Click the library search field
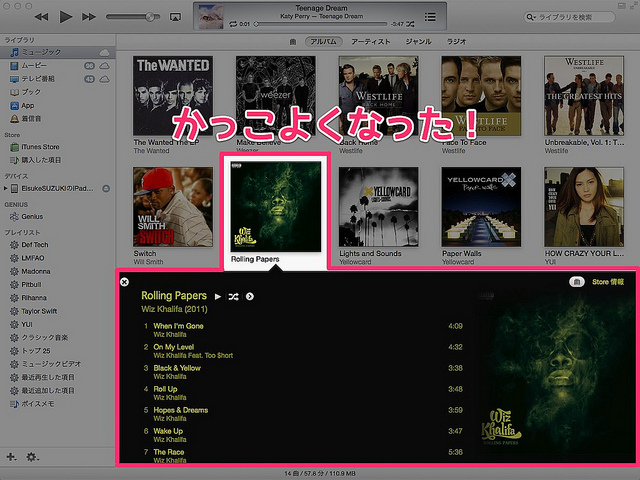 coord(570,17)
